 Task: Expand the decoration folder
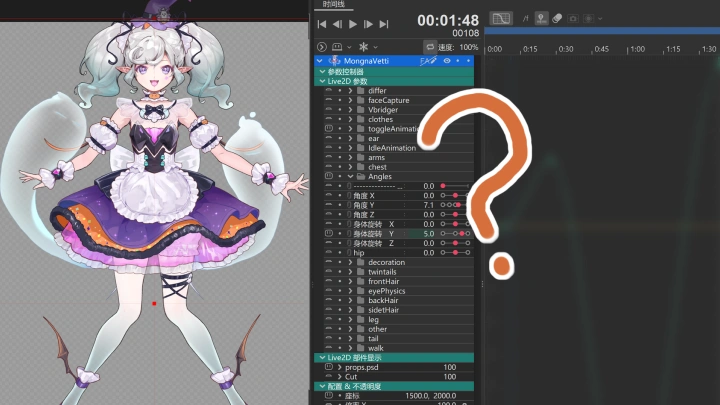(x=350, y=262)
